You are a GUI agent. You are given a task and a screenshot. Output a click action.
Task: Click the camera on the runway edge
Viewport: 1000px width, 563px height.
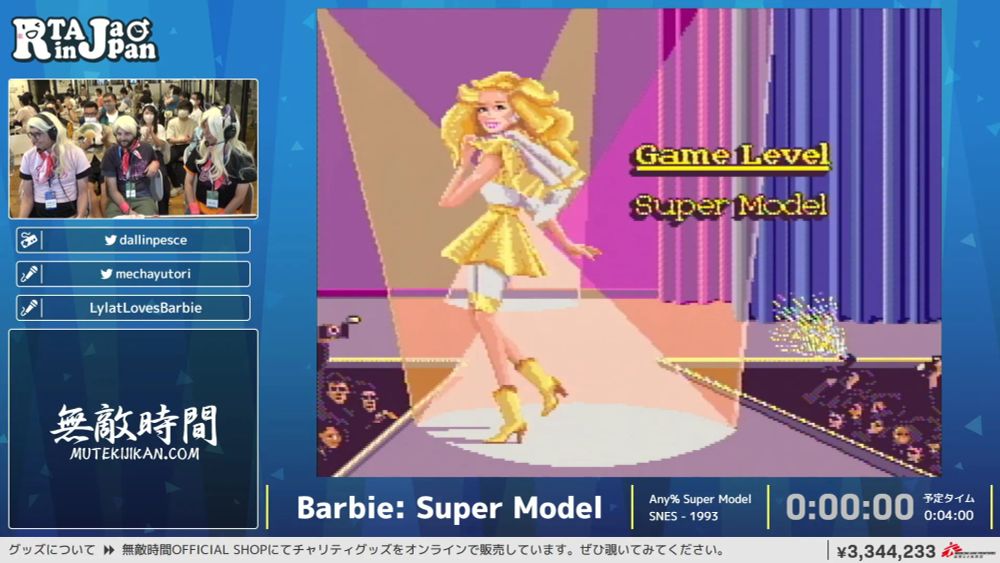(x=338, y=327)
